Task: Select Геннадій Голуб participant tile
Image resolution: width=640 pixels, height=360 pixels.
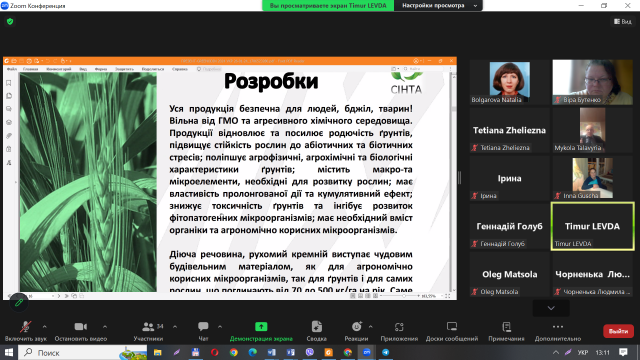Action: pos(509,226)
